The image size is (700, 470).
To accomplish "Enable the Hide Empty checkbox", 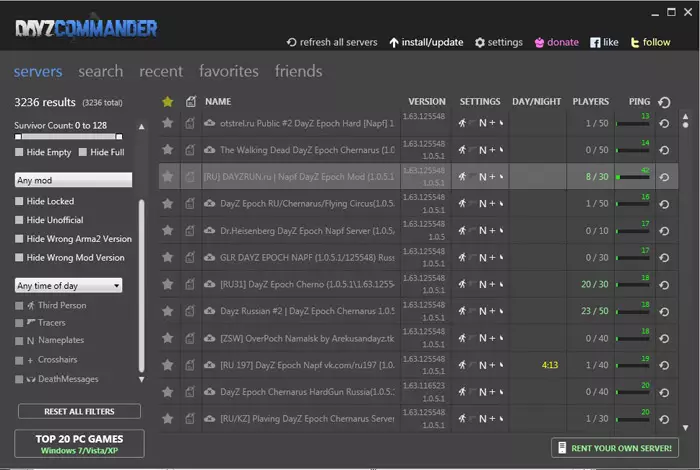I will click(19, 152).
